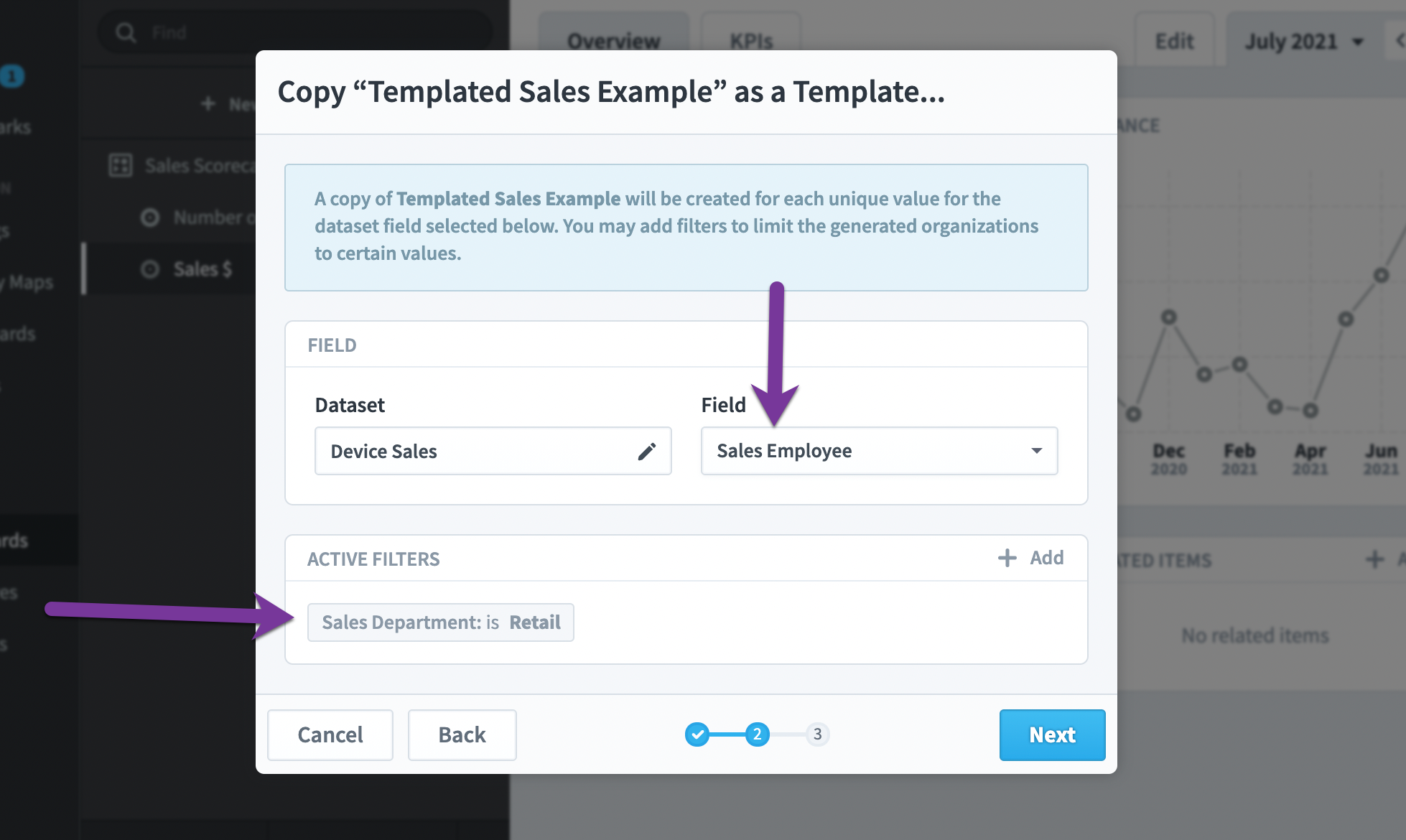Click the circle icon beside Number item

tap(149, 218)
